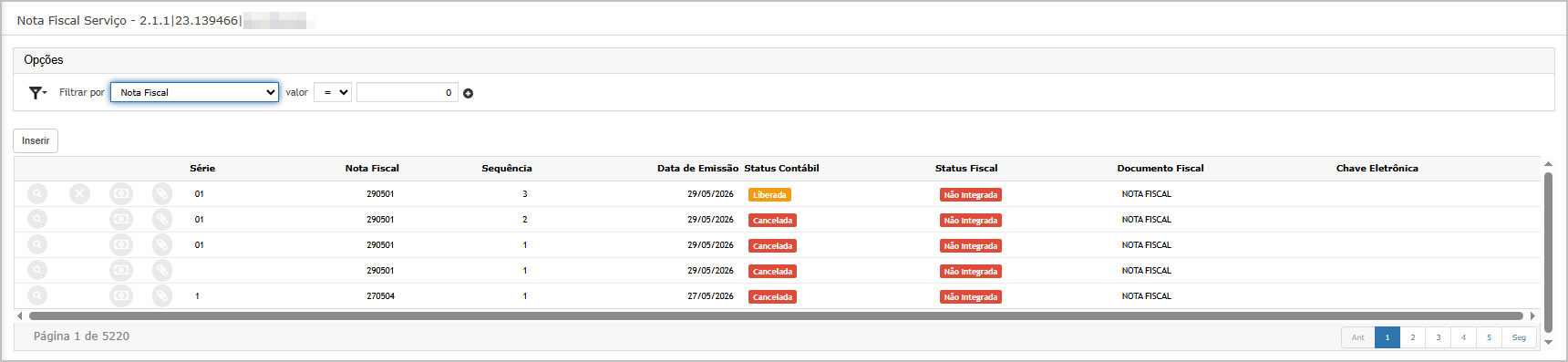The height and width of the screenshot is (362, 1568).
Task: Click the Status Fiscal column header
Action: pyautogui.click(x=966, y=169)
